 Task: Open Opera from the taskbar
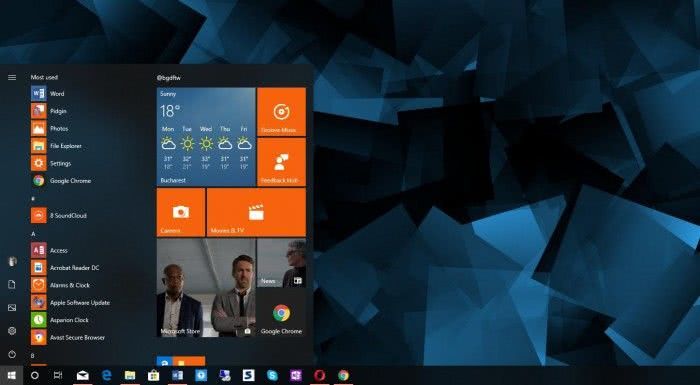[x=319, y=376]
